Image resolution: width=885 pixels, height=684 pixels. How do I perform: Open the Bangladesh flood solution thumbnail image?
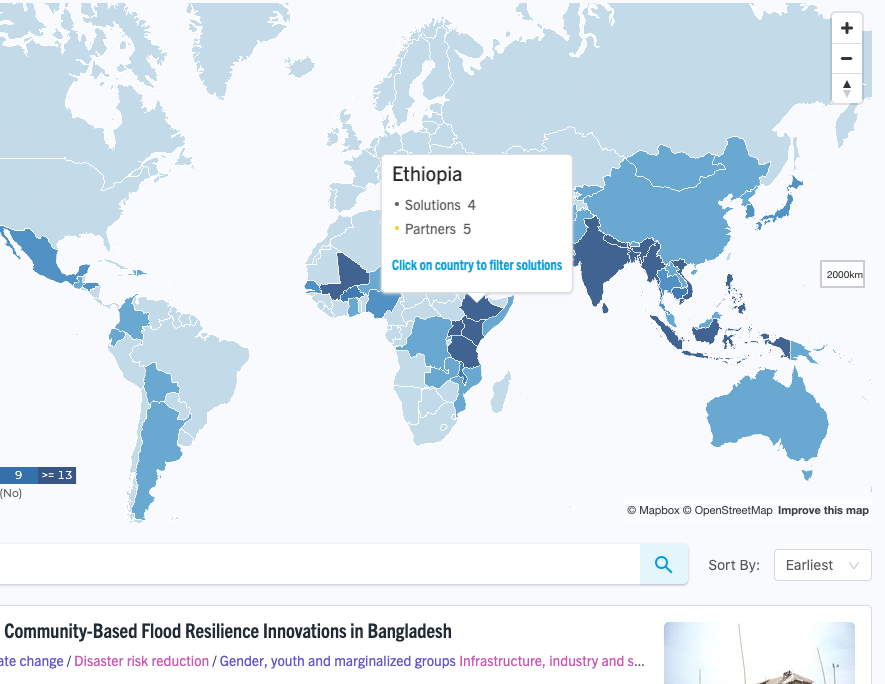pyautogui.click(x=759, y=653)
